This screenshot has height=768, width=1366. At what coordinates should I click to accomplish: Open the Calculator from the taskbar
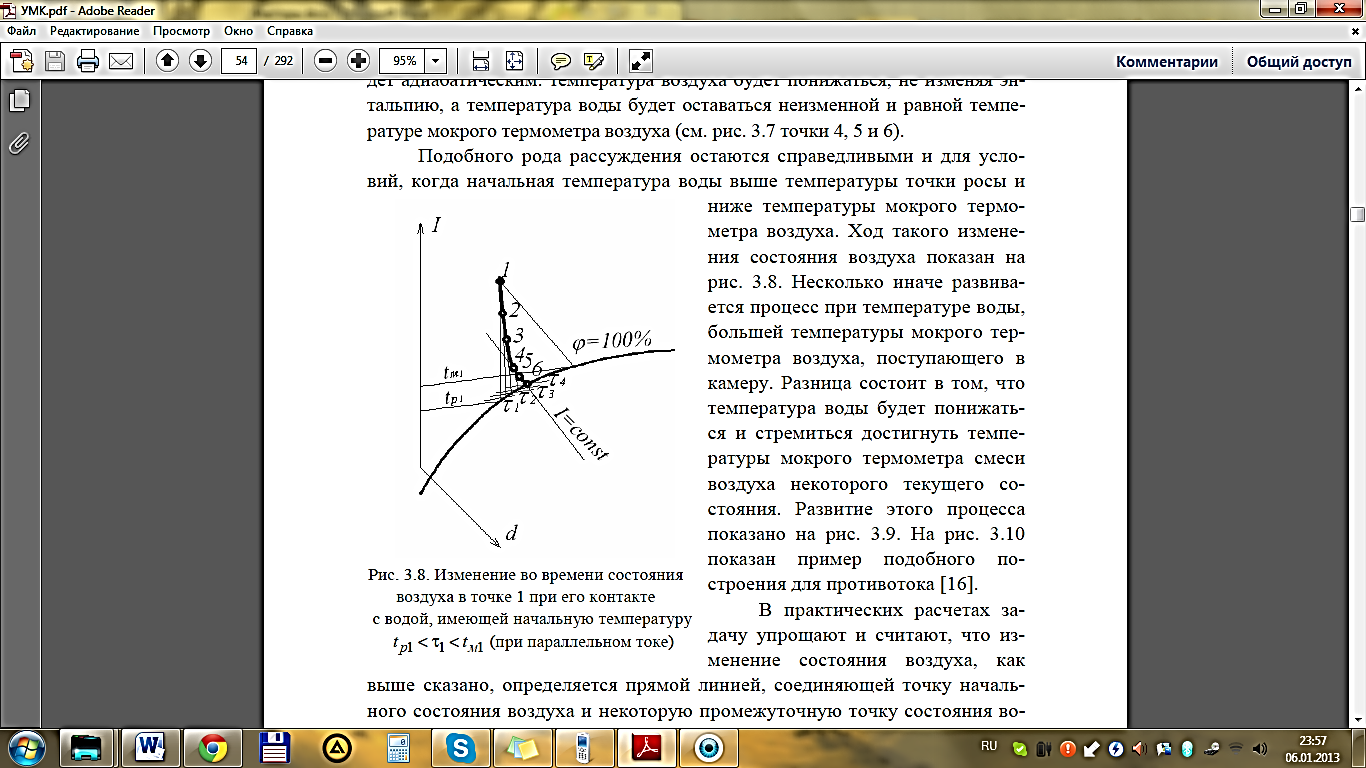click(399, 747)
